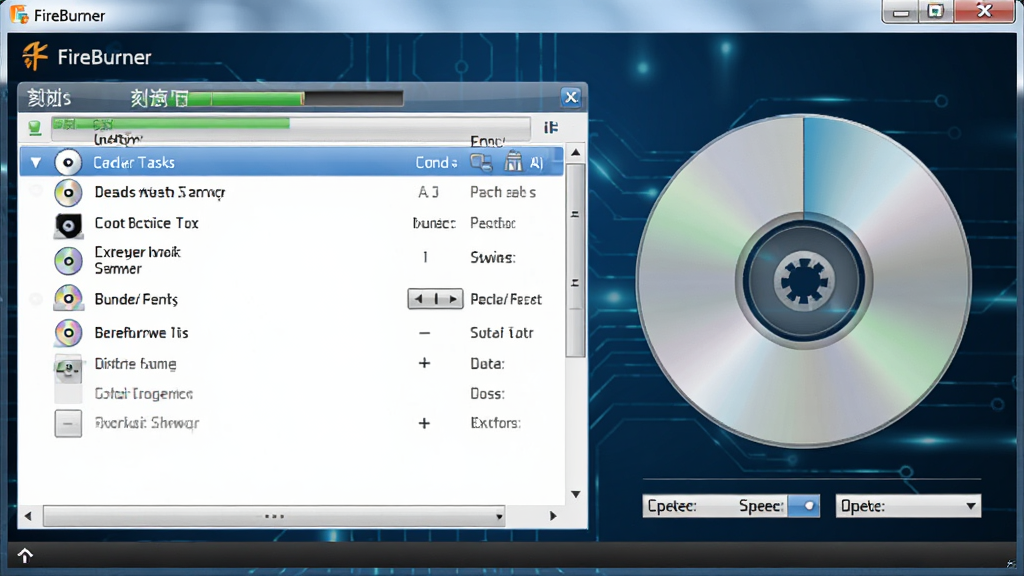The width and height of the screenshot is (1024, 576).
Task: Click the horizontal scrollbar left arrow
Action: (x=27, y=516)
